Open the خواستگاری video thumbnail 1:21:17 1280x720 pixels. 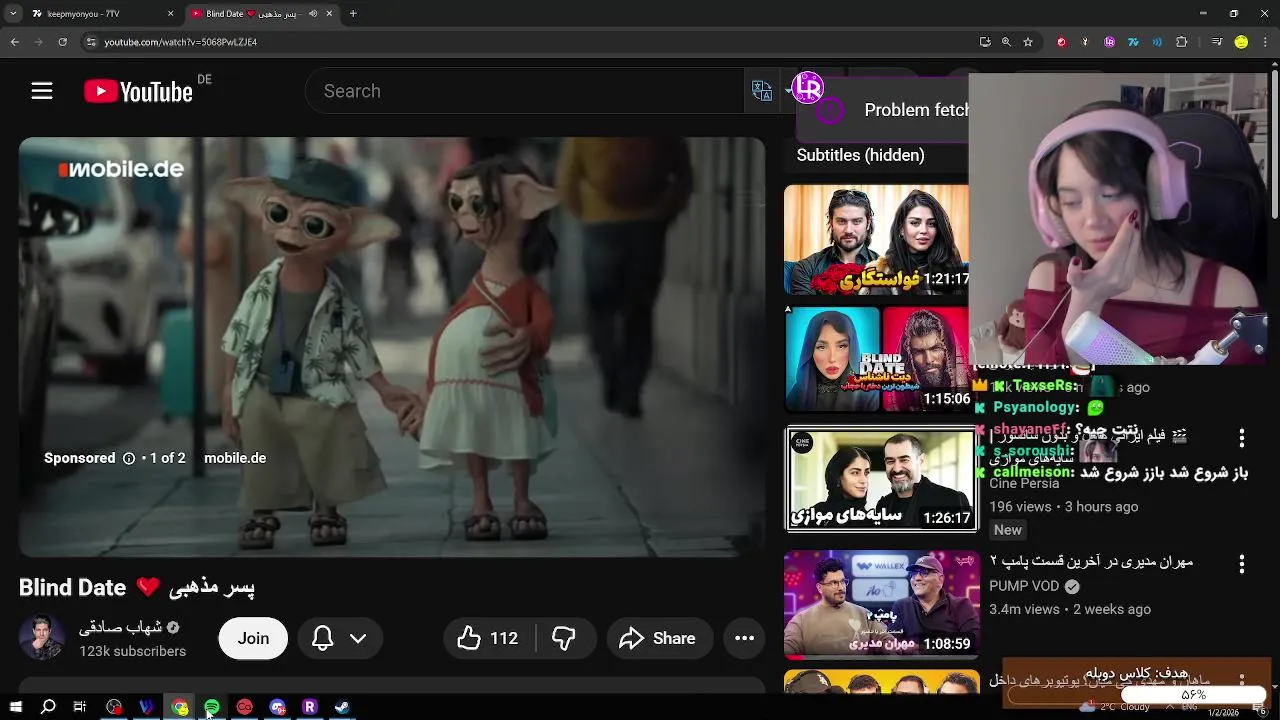876,240
